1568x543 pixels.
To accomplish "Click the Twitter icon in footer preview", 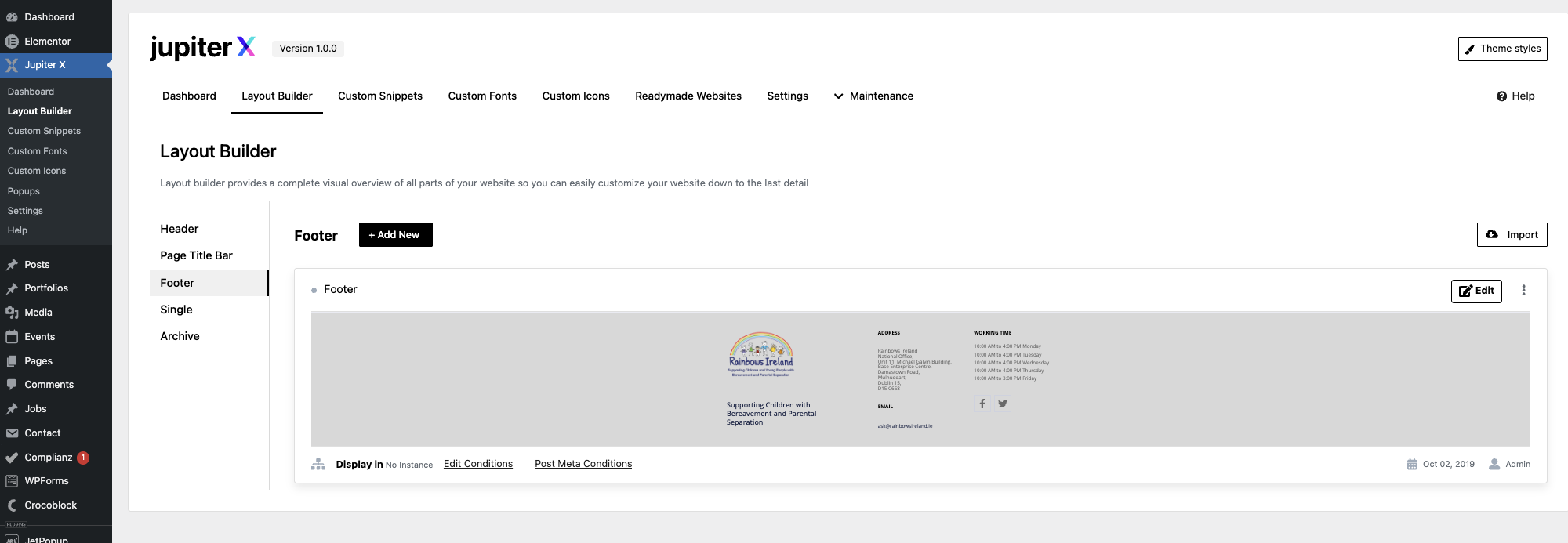I will 1002,404.
